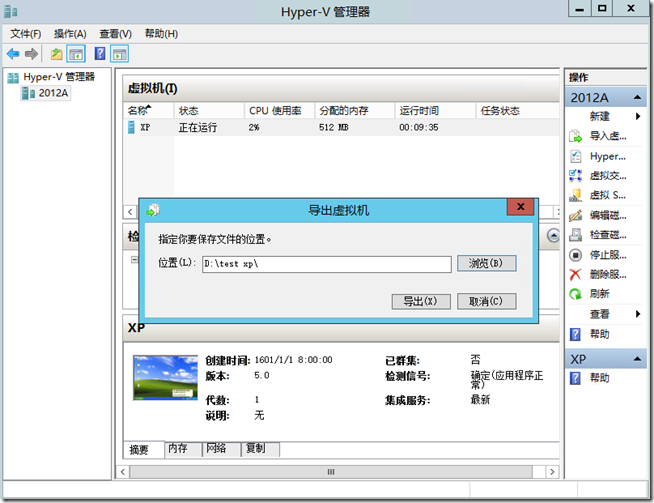This screenshot has width=654, height=503.
Task: Click the bottom scrollbar right arrow
Action: (552, 472)
